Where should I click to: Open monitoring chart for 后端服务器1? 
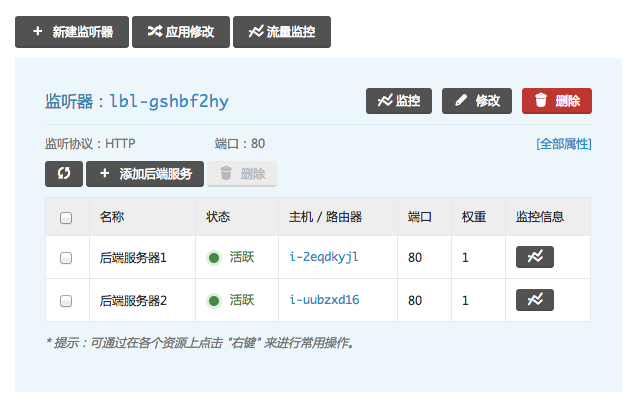pos(534,257)
